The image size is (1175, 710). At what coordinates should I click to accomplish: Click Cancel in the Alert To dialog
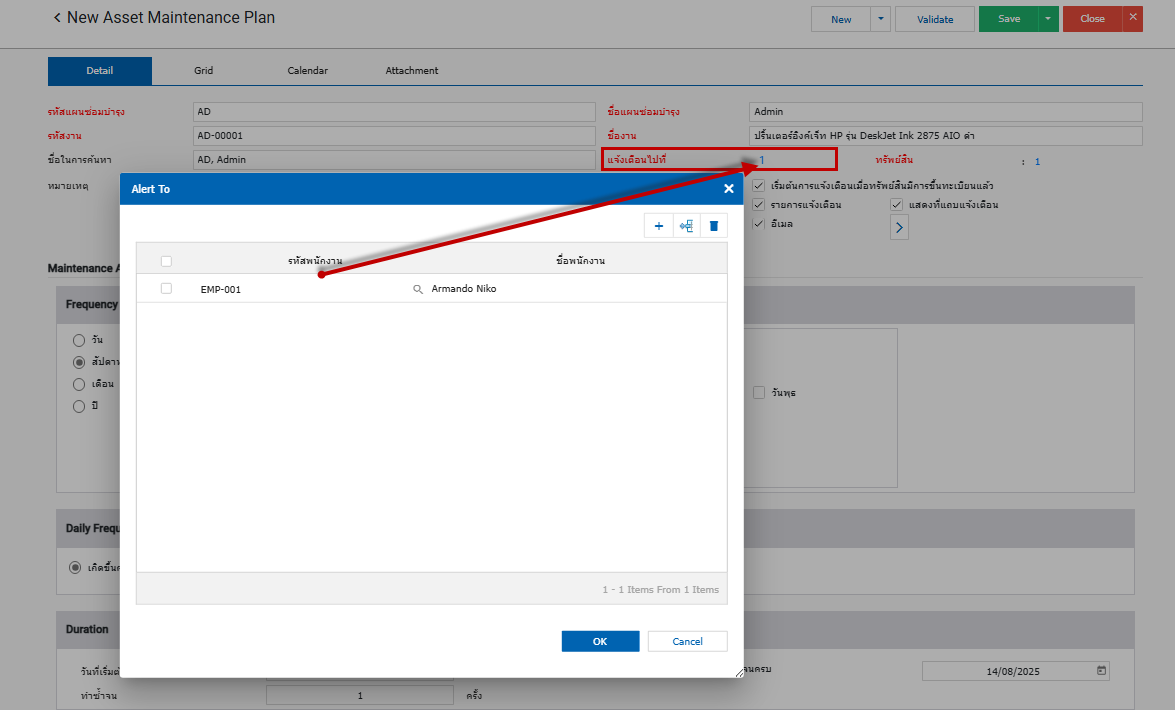(x=687, y=642)
